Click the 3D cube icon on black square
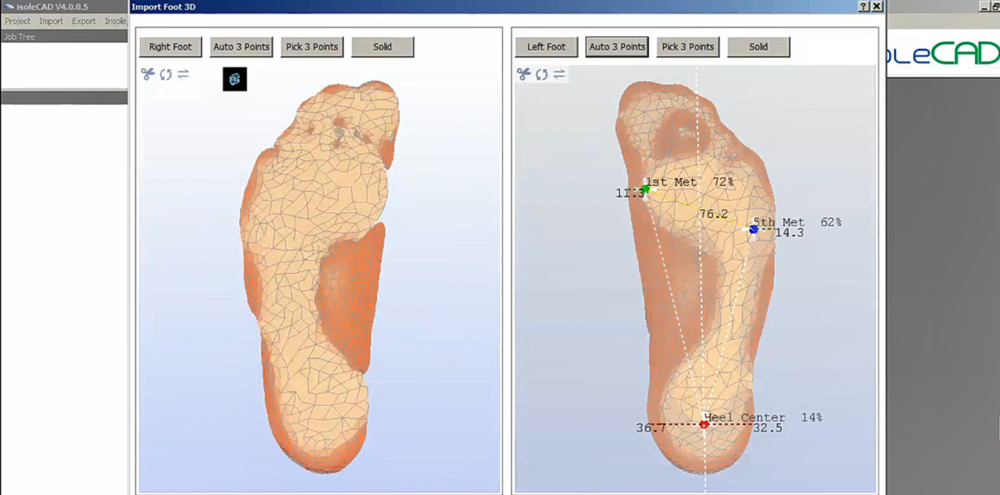1000x495 pixels. 235,79
